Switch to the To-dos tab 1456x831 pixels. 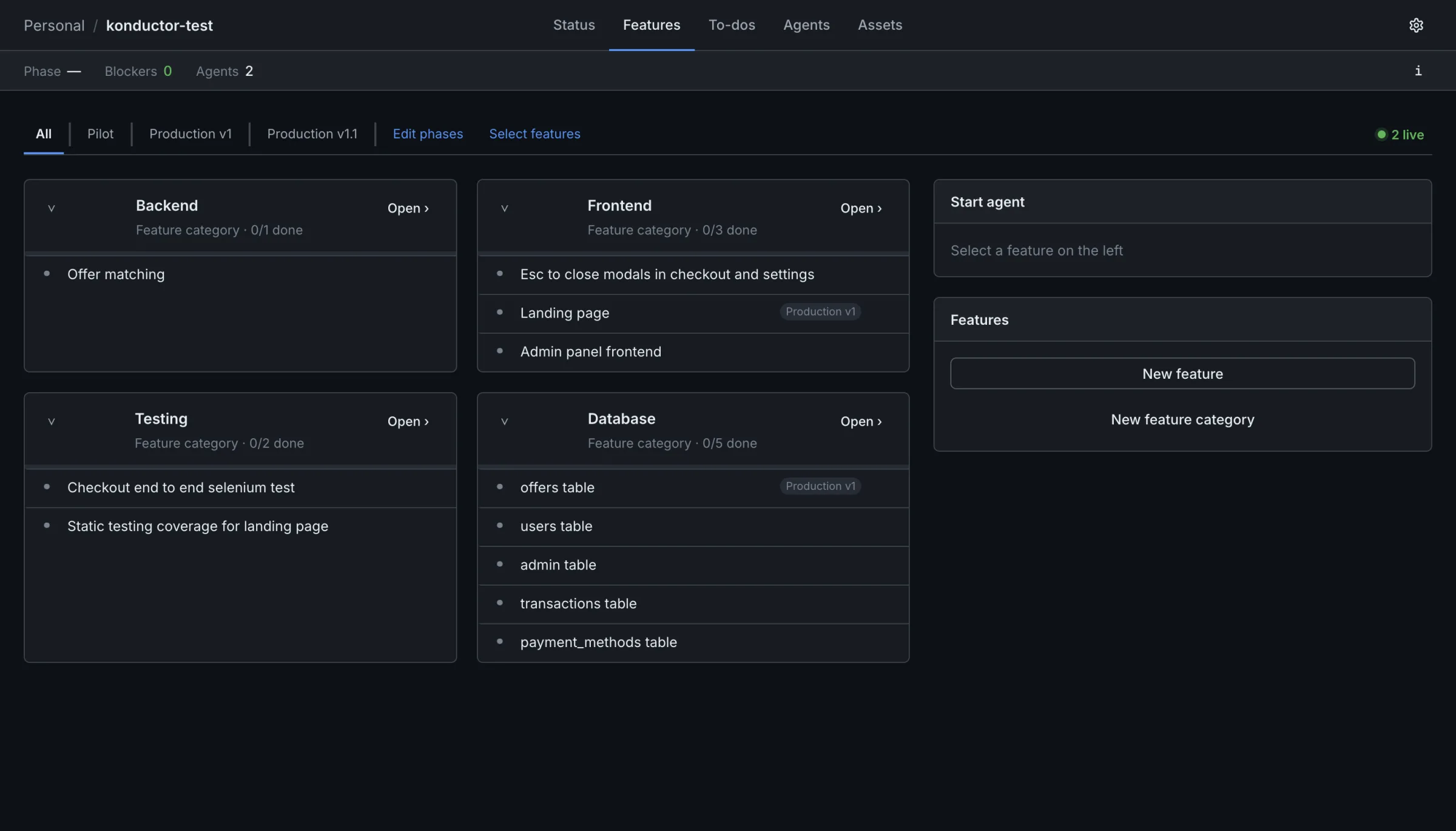coord(732,25)
